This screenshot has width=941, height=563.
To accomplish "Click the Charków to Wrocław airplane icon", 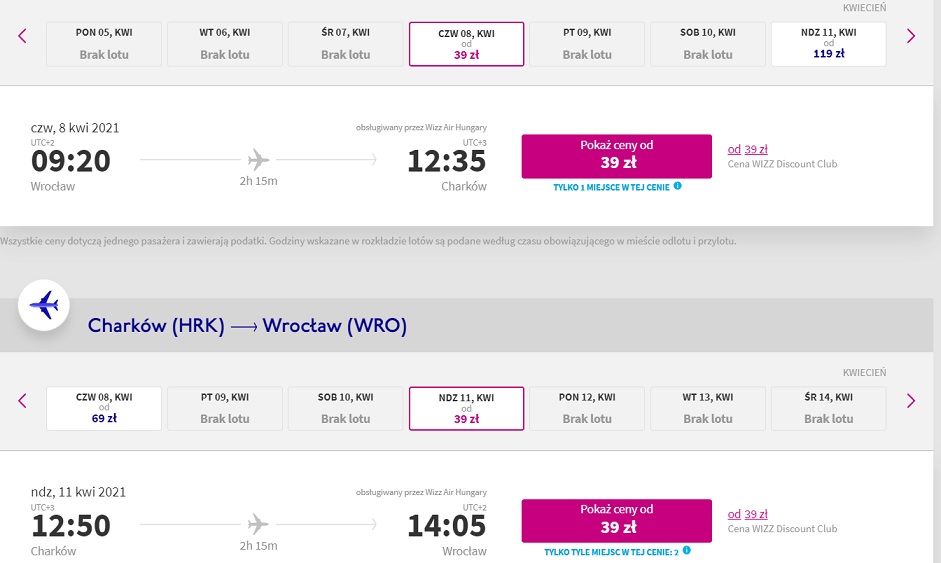I will (44, 305).
